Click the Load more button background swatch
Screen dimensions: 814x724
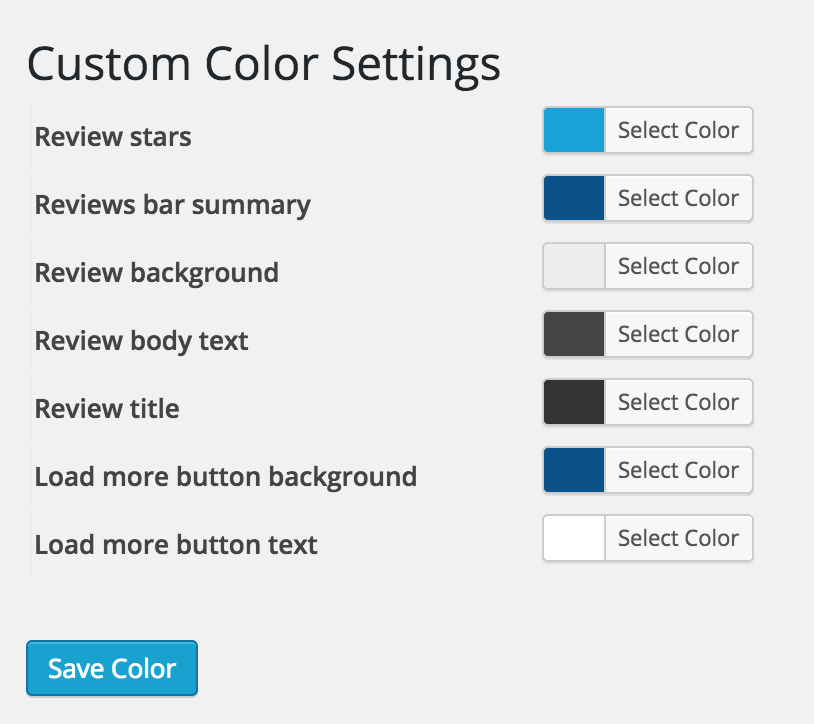coord(572,470)
